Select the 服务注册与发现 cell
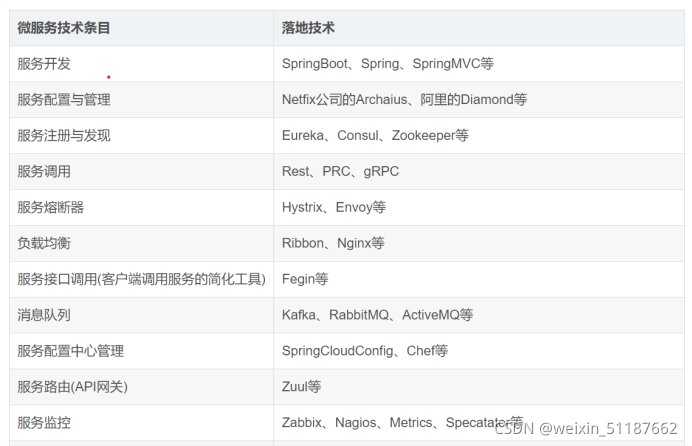The image size is (692, 446). point(64,136)
